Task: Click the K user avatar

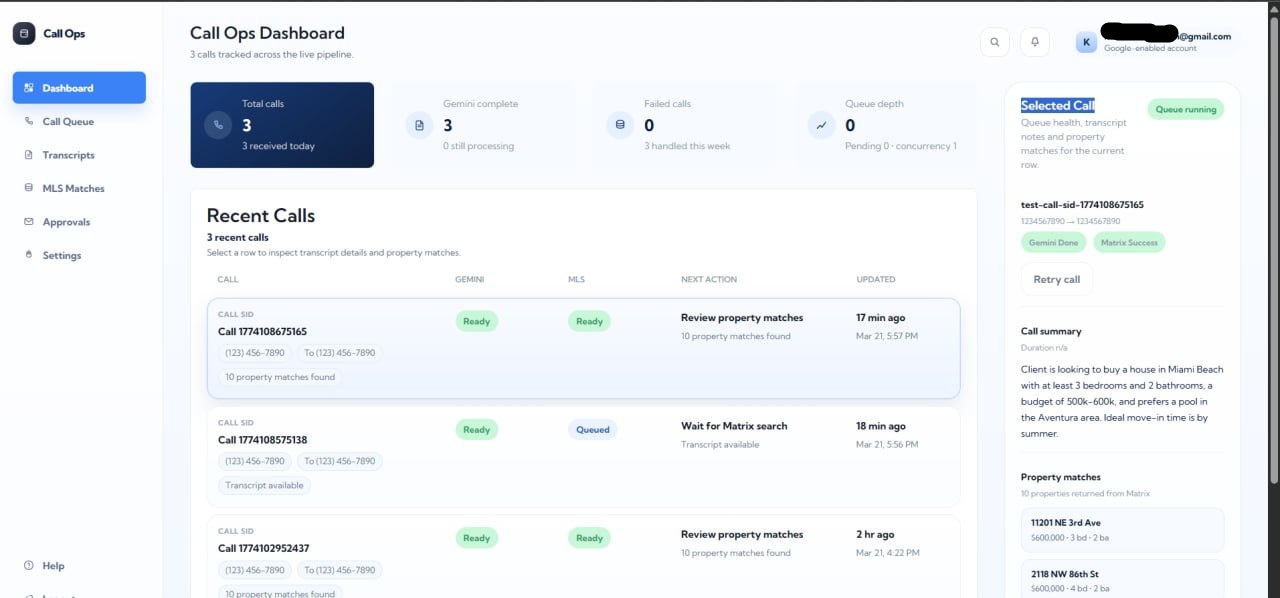Action: [x=1086, y=42]
